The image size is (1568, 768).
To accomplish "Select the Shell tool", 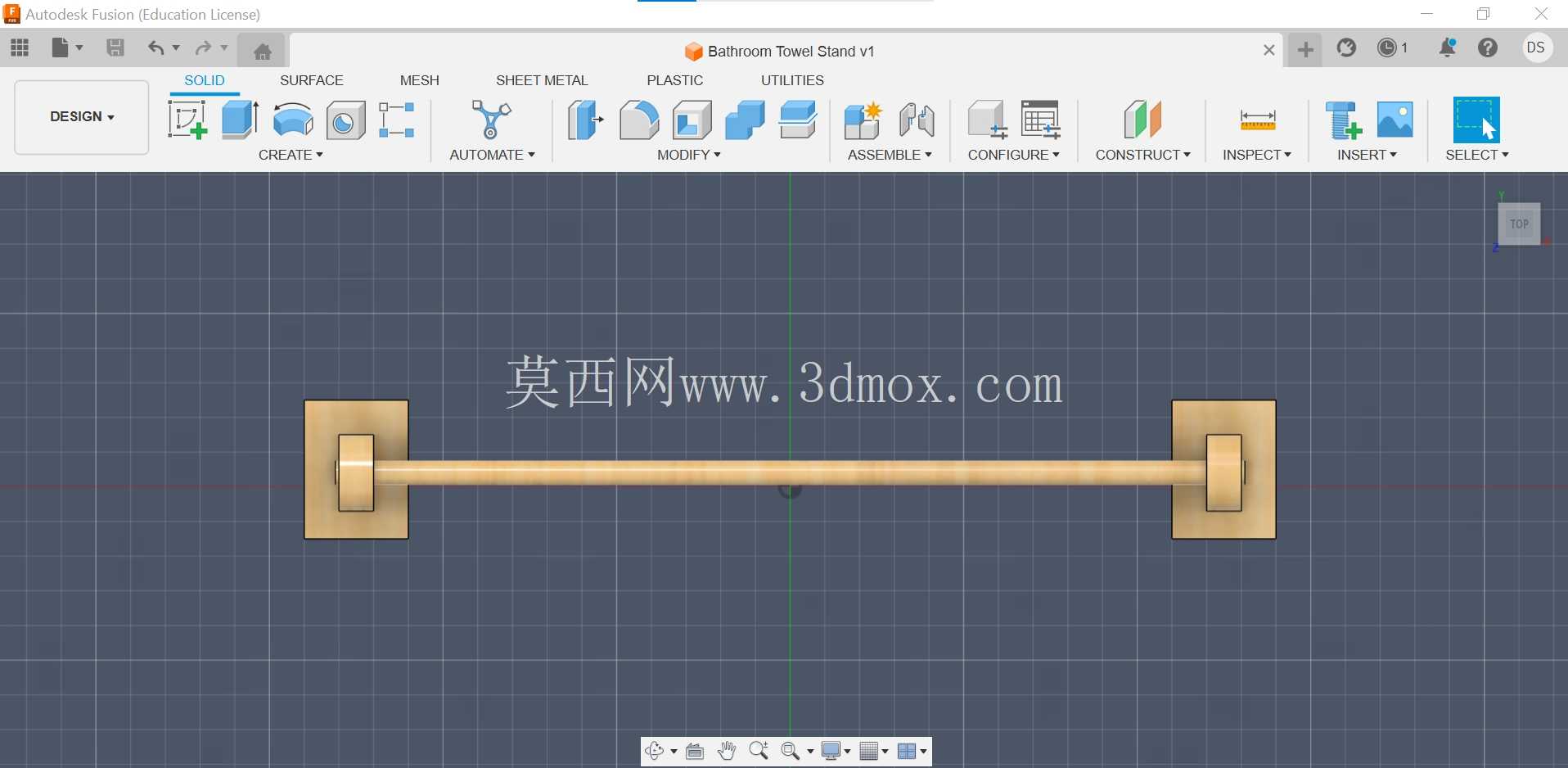I will pos(692,120).
